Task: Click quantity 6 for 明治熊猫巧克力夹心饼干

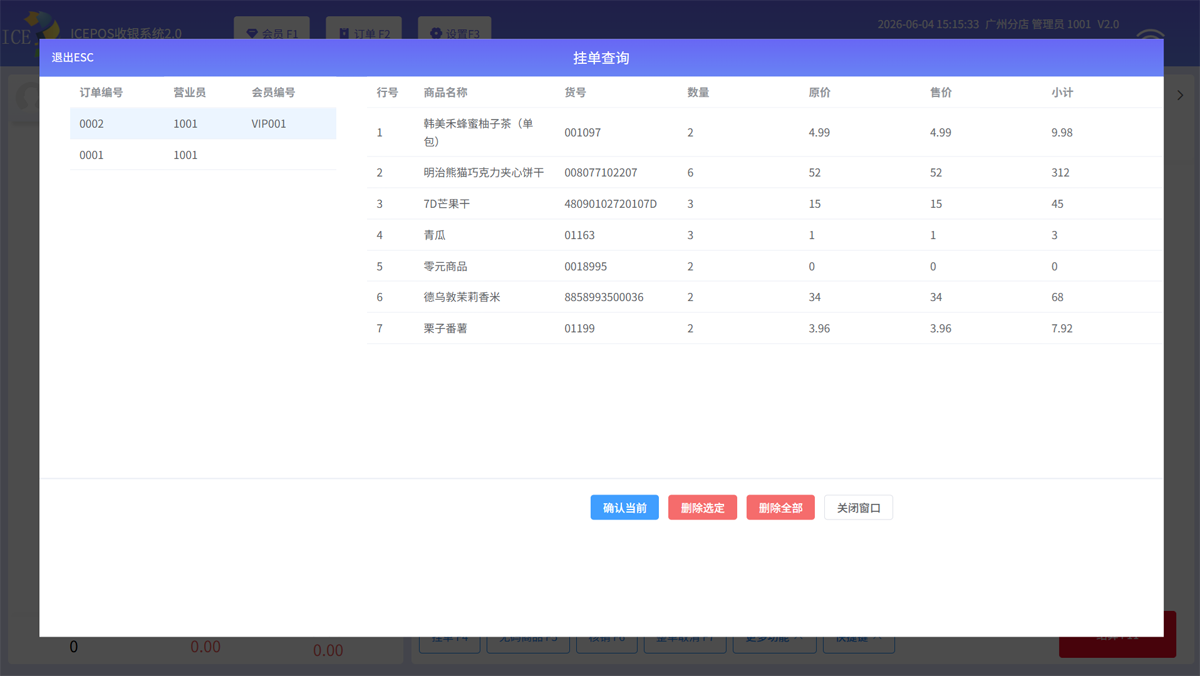Action: (x=690, y=173)
